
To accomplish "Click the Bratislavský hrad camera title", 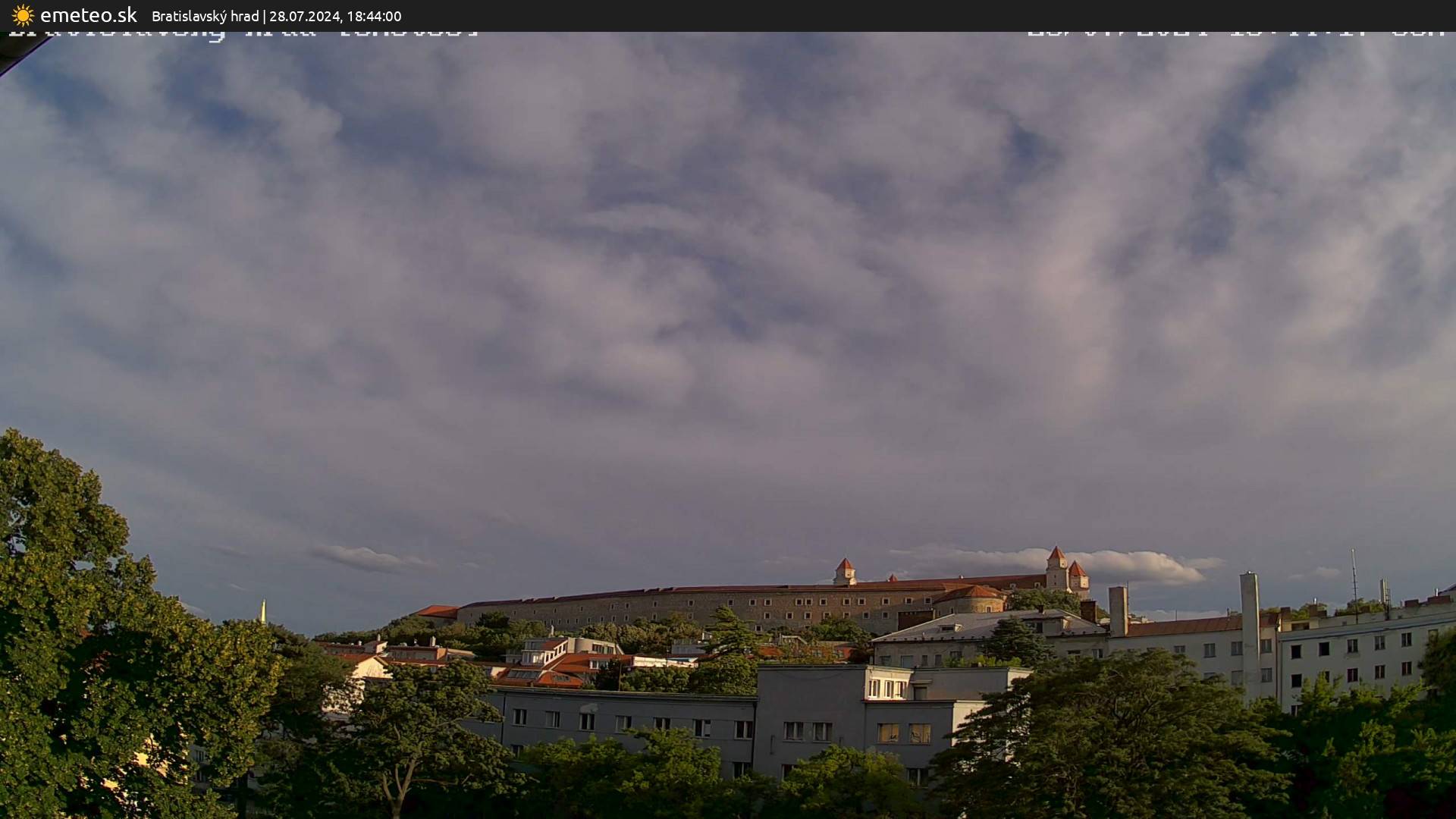I will pos(205,16).
